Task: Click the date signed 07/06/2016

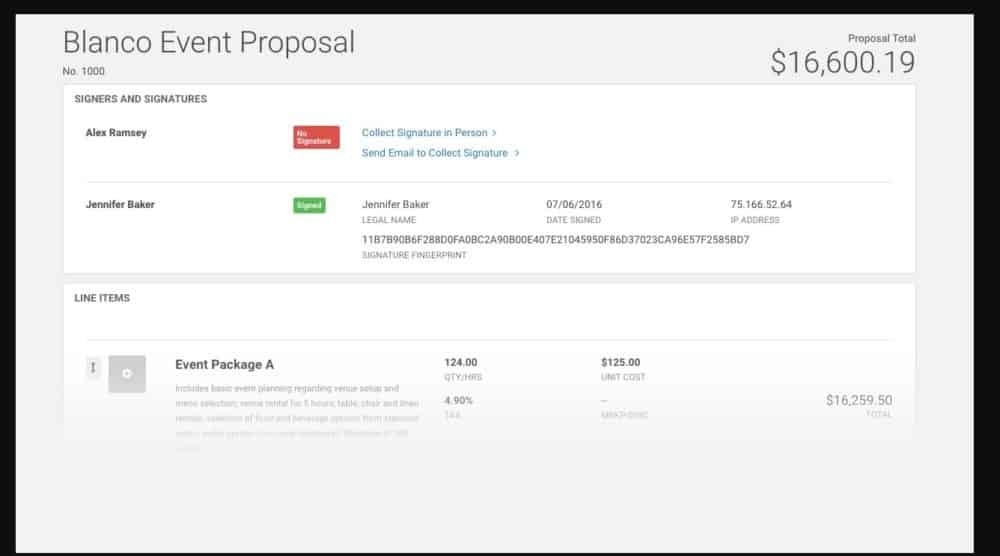Action: (x=574, y=205)
